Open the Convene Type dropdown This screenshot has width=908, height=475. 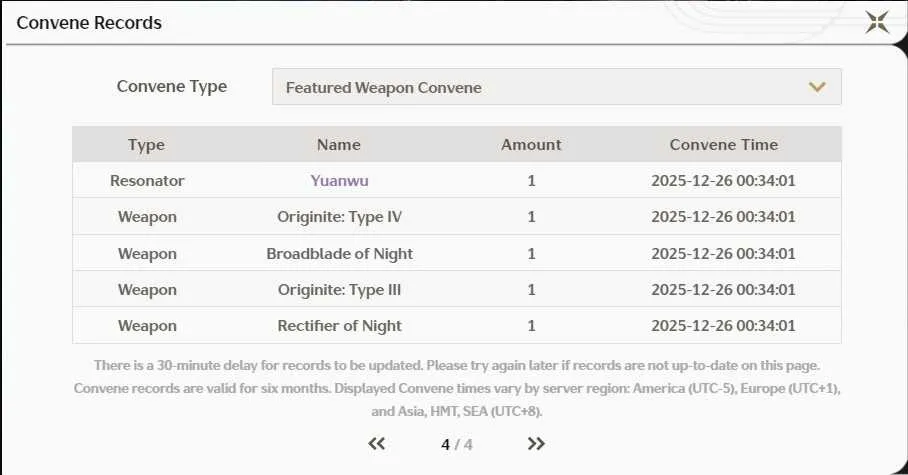coord(556,87)
